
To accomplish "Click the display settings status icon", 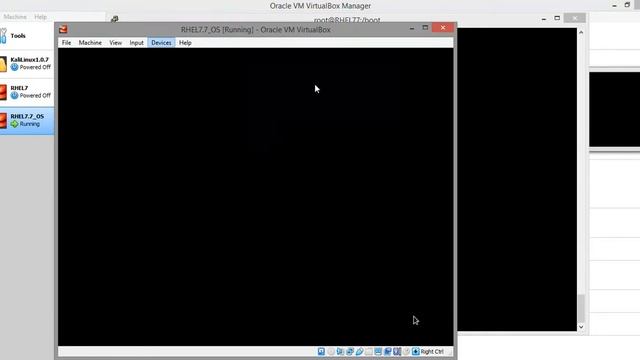I will point(378,351).
